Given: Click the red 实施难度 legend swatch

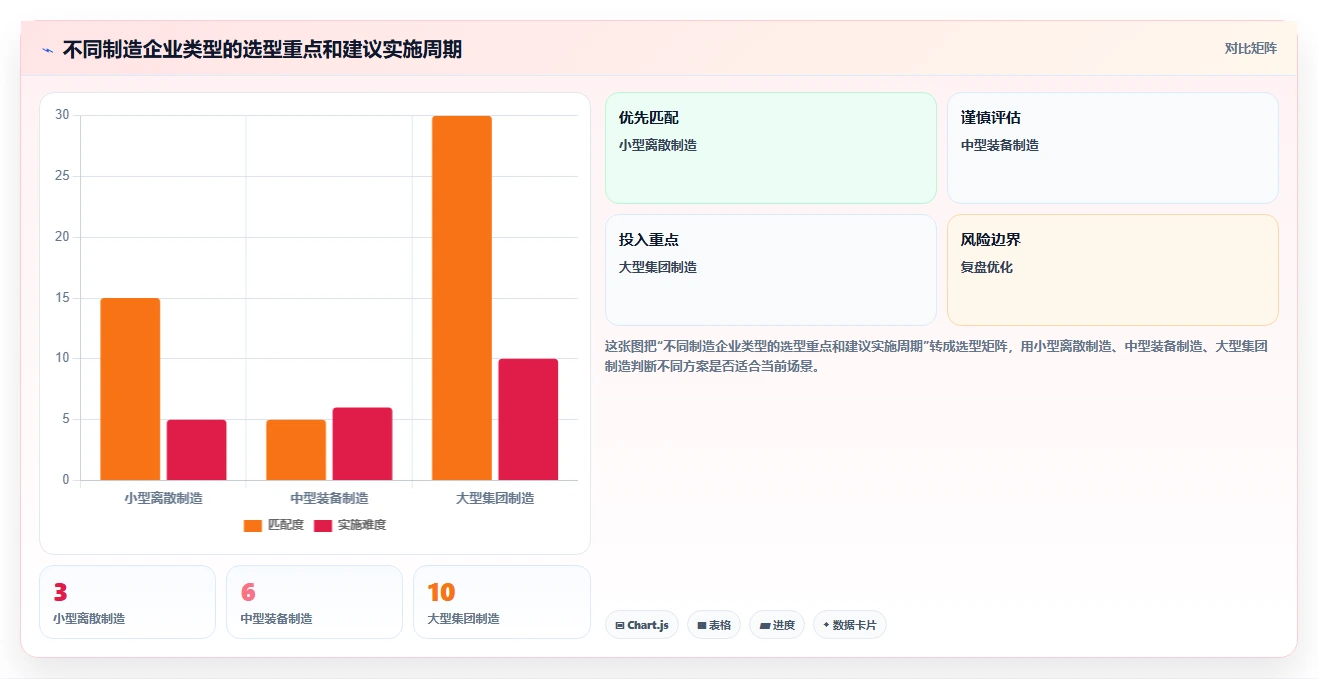Looking at the screenshot, I should pos(323,526).
